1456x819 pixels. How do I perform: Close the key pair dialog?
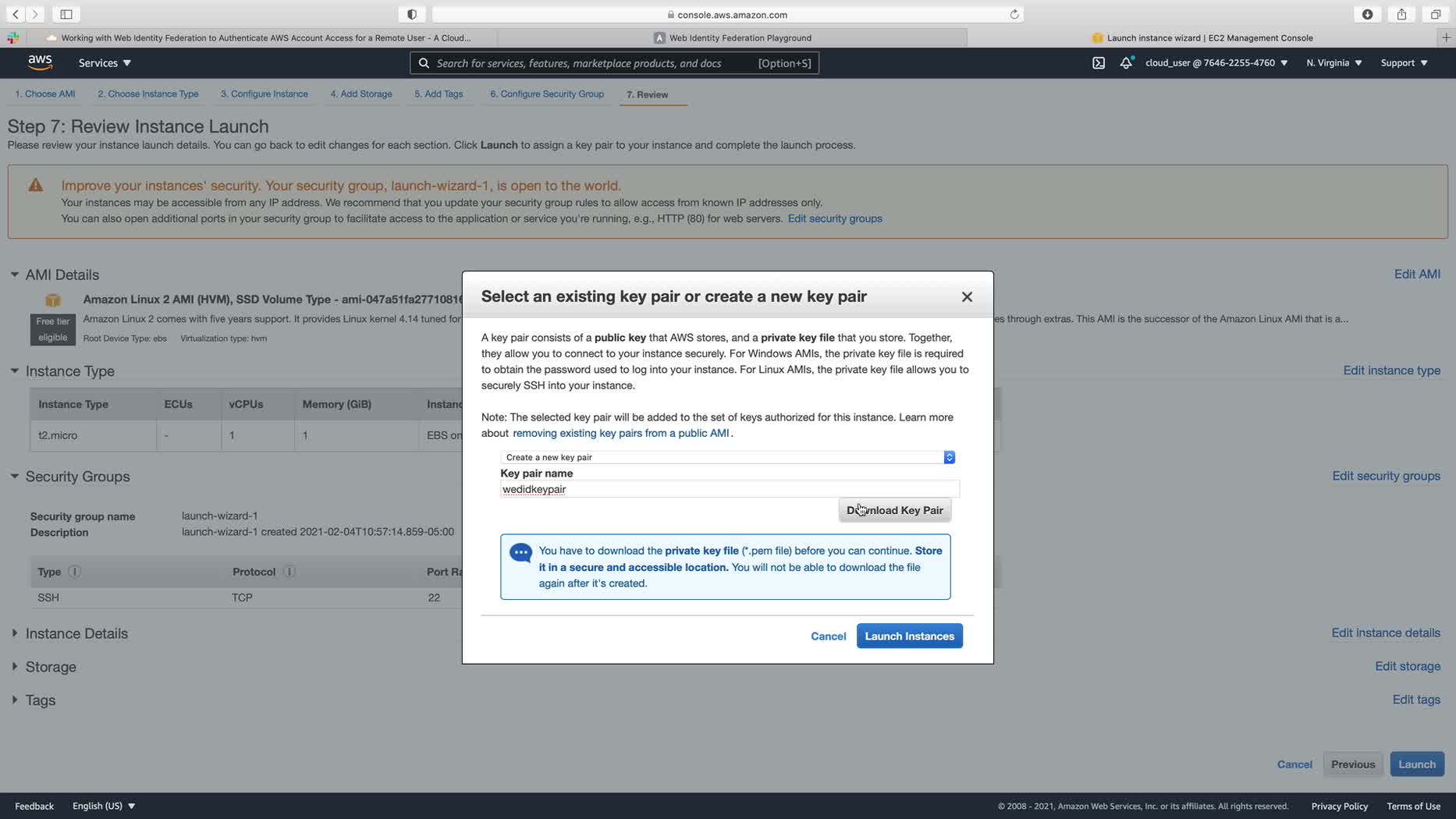(967, 297)
